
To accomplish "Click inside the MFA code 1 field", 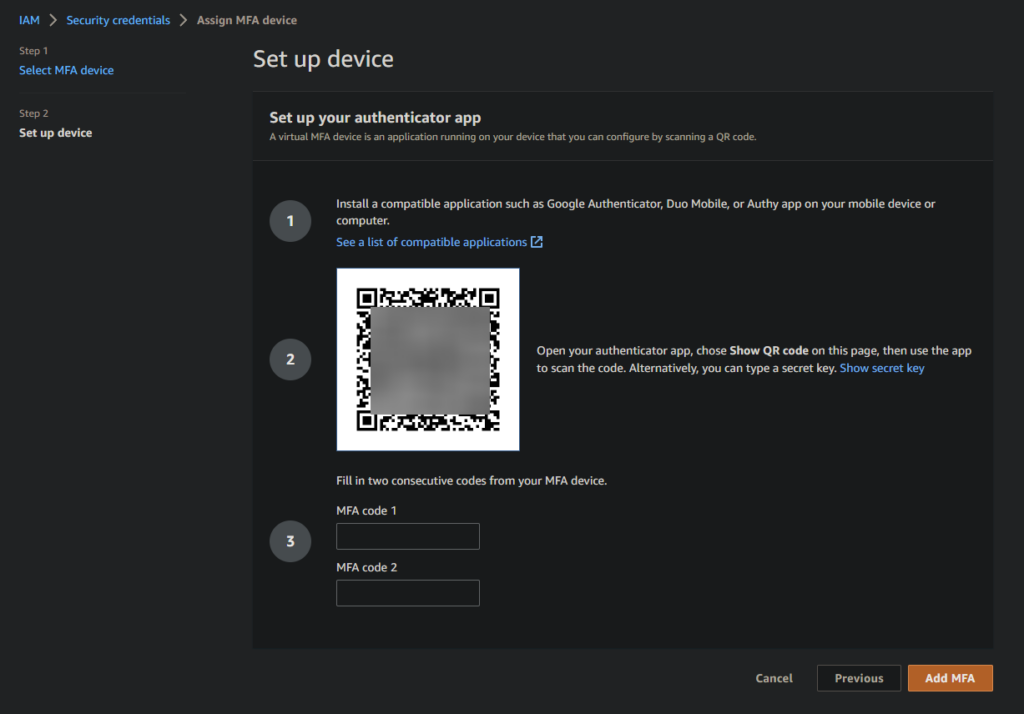I will tap(407, 536).
